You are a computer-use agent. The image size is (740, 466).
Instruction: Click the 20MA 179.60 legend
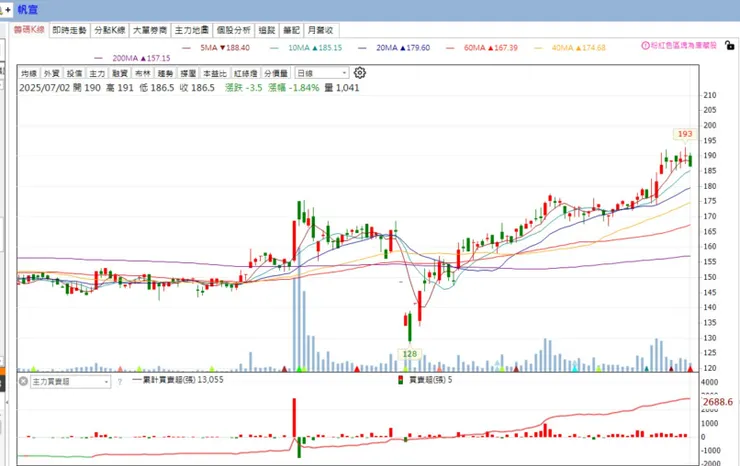tap(394, 48)
